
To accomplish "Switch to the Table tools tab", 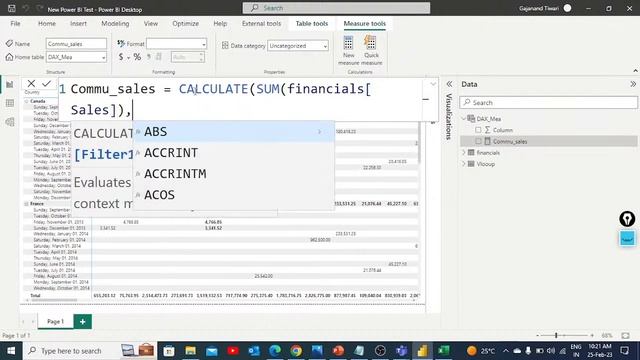I will [312, 24].
